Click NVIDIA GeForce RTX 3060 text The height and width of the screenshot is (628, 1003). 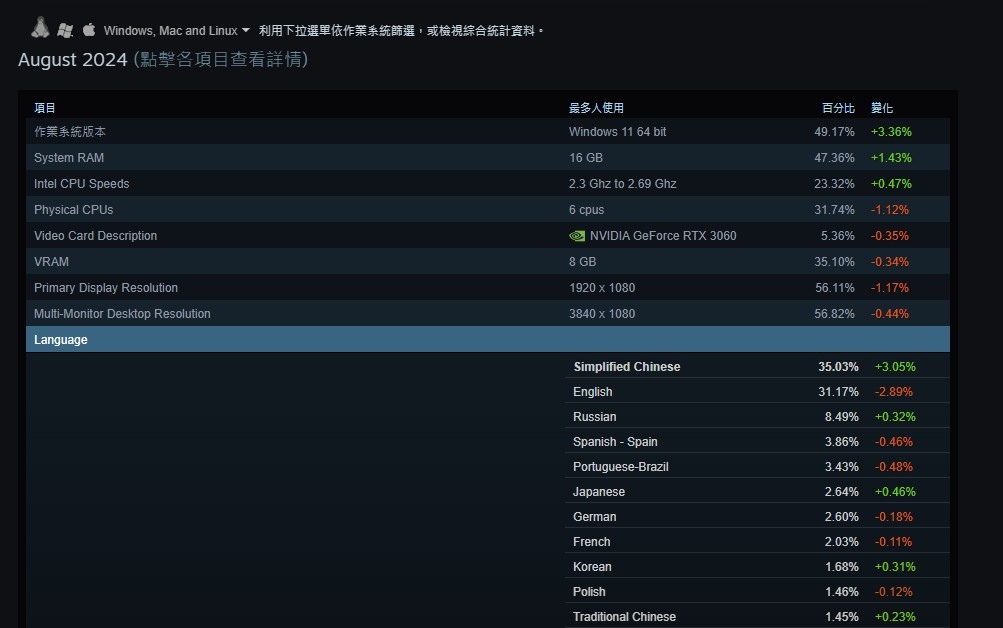point(662,236)
